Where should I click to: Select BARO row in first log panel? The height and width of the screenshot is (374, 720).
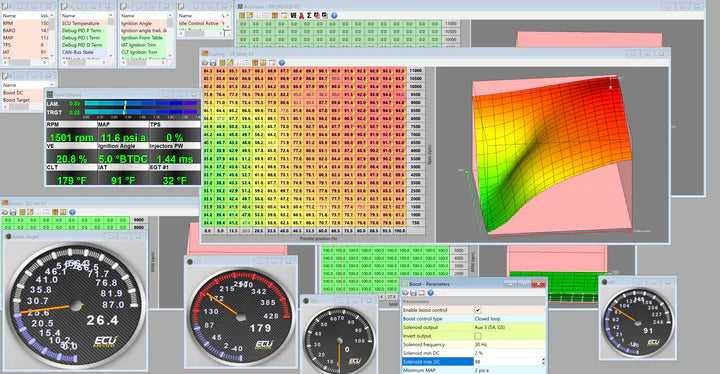pos(26,30)
